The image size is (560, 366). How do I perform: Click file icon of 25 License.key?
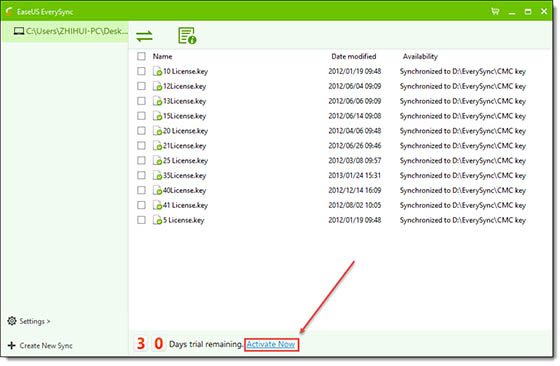(157, 161)
